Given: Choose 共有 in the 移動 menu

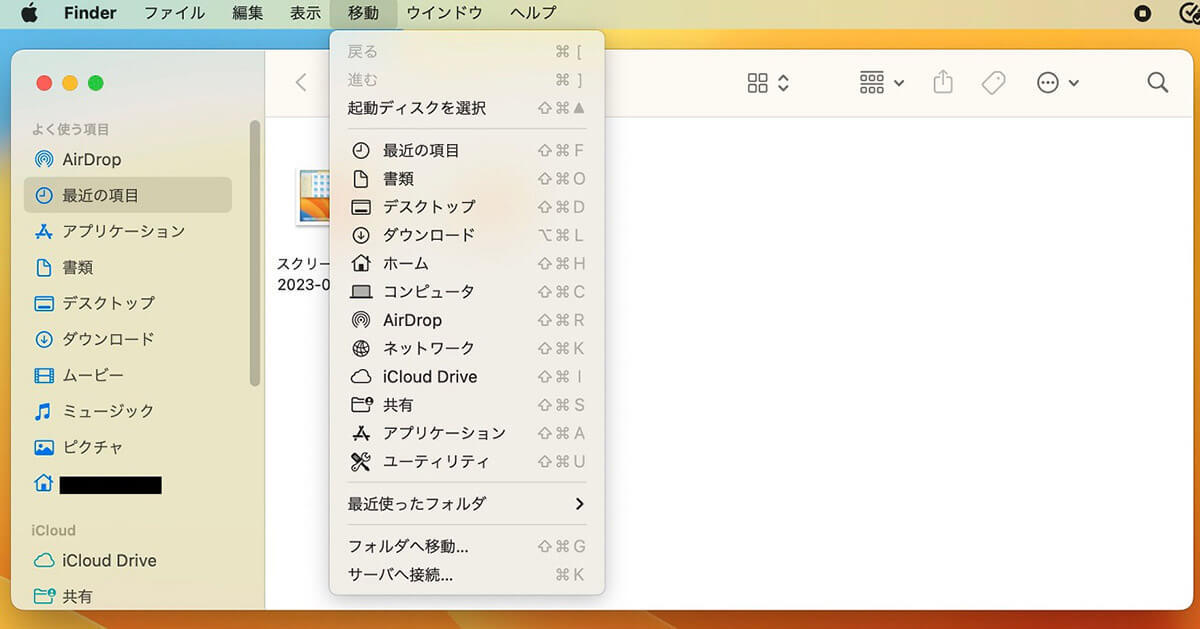Looking at the screenshot, I should coord(466,405).
